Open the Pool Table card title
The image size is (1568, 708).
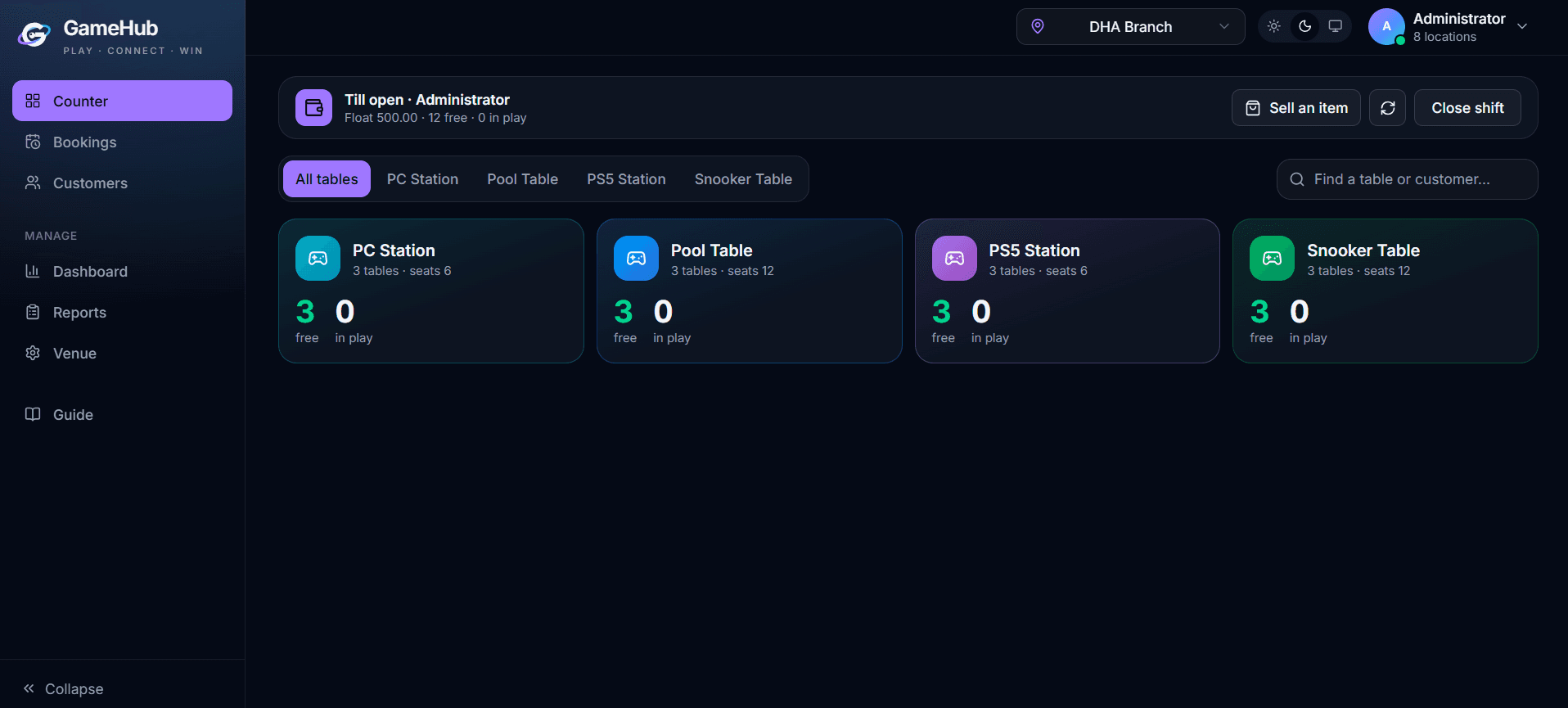tap(711, 250)
